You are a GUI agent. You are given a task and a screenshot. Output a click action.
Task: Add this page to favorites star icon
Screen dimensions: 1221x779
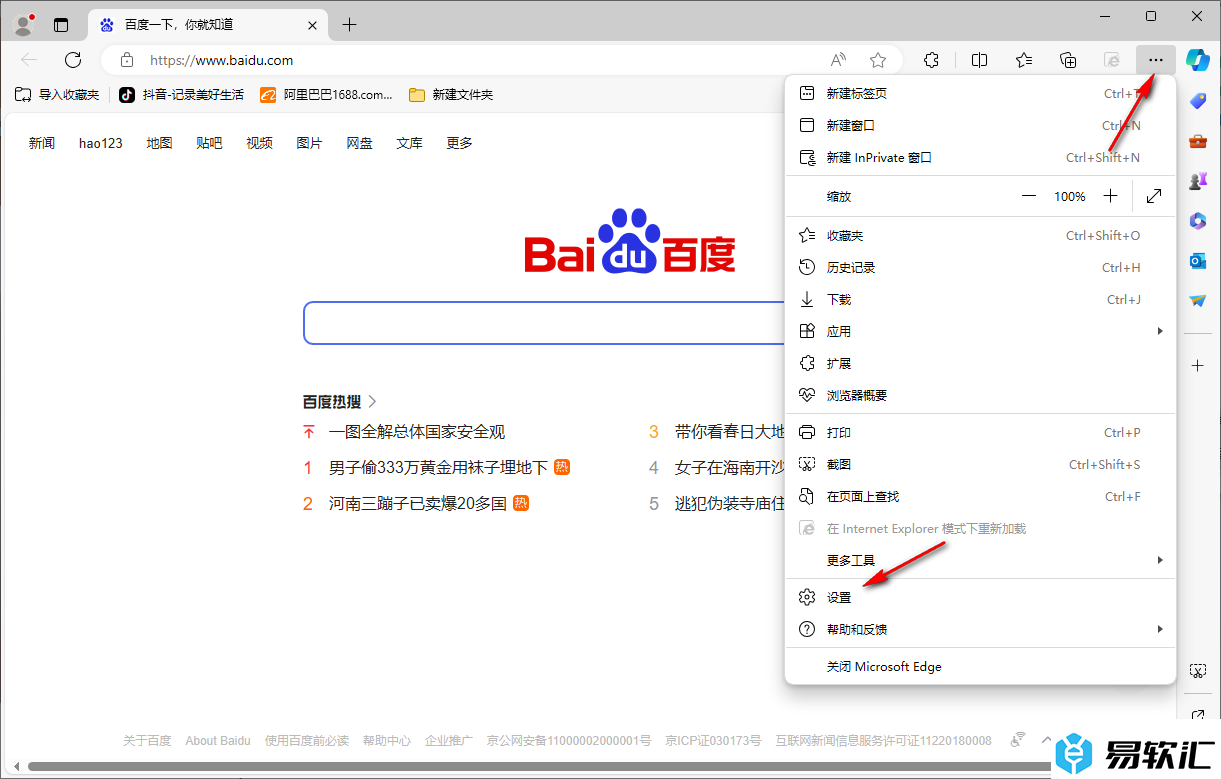pos(878,60)
